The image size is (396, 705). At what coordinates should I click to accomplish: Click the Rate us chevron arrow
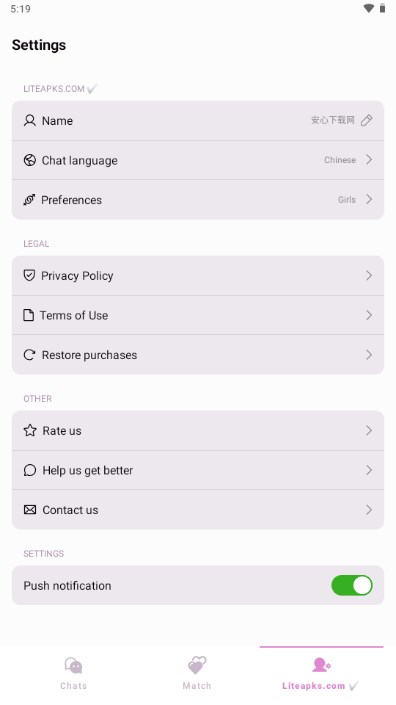369,430
